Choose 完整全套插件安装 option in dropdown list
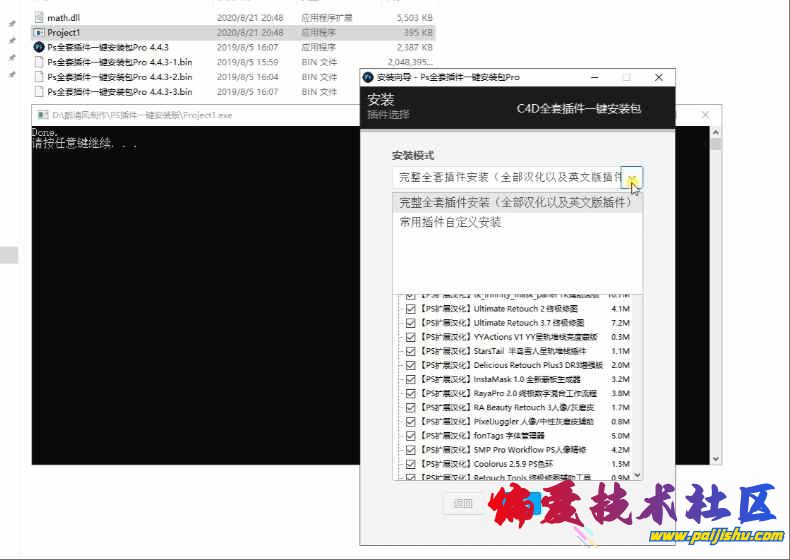 pyautogui.click(x=515, y=202)
